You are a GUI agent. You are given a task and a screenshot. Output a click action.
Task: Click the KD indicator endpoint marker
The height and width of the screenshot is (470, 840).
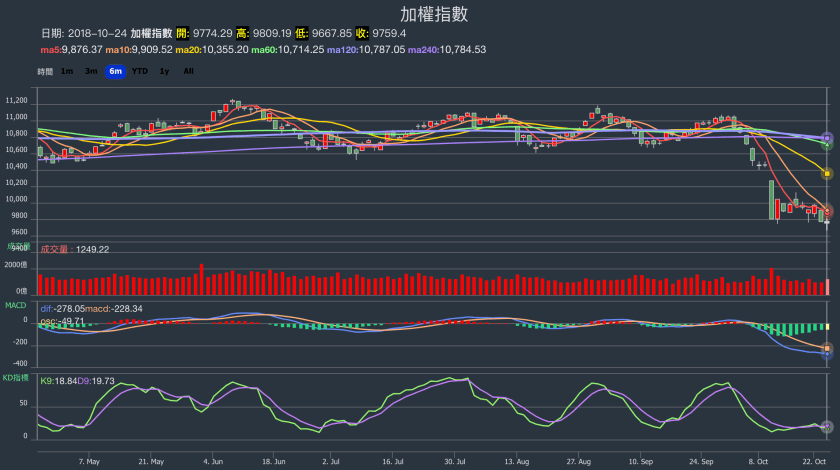click(x=827, y=427)
